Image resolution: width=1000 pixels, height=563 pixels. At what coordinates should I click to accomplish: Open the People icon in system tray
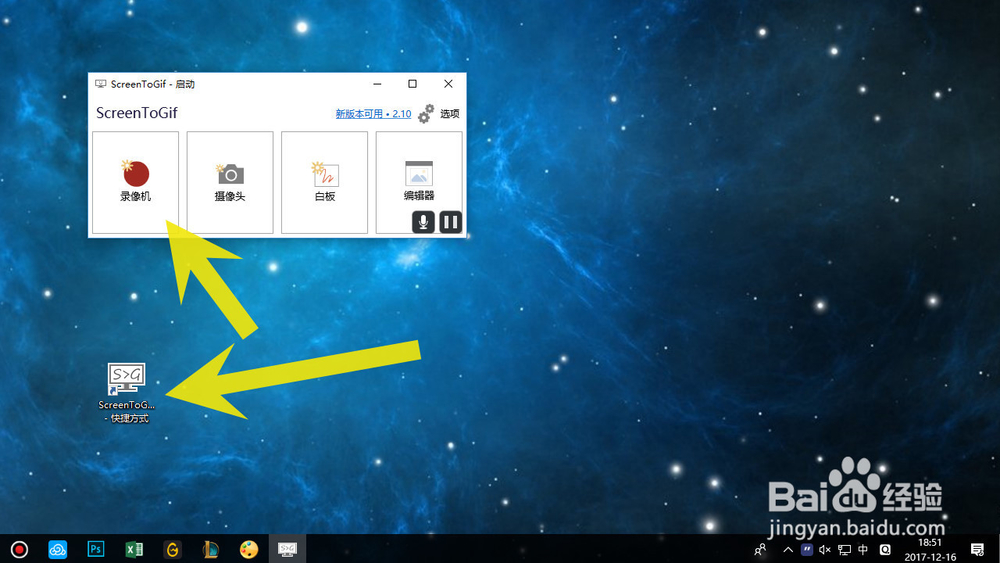click(x=760, y=549)
